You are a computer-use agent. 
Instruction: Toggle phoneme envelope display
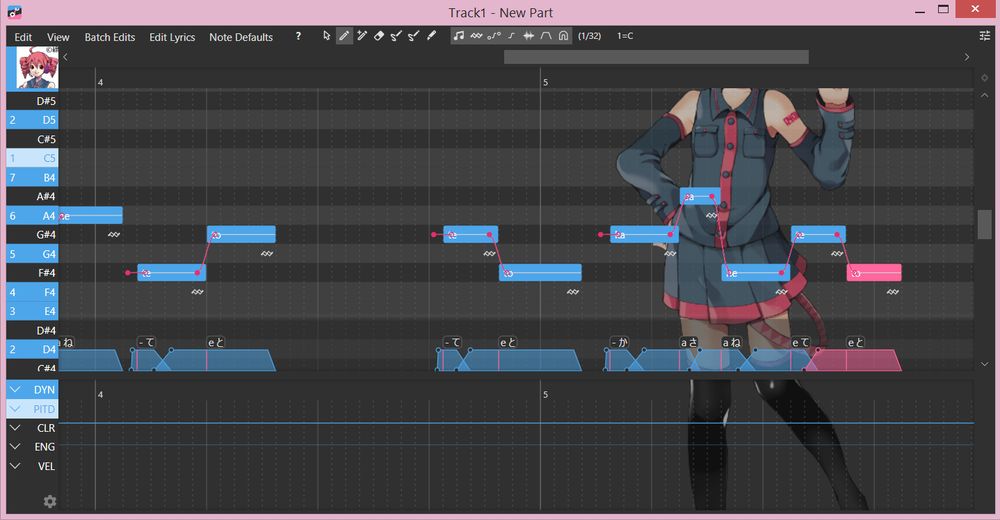[x=546, y=36]
